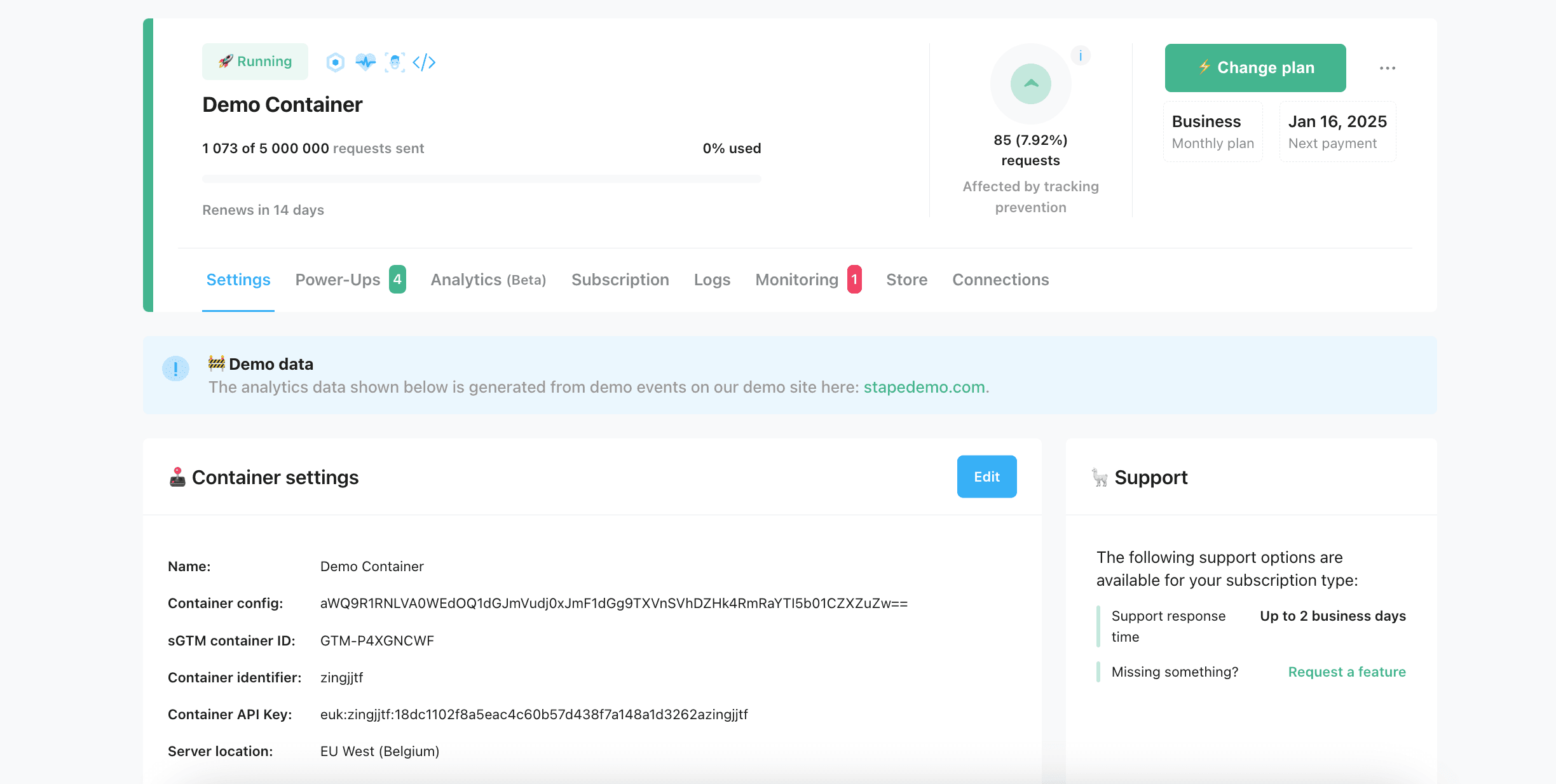Click the info icon near requests circle

pyautogui.click(x=1081, y=56)
